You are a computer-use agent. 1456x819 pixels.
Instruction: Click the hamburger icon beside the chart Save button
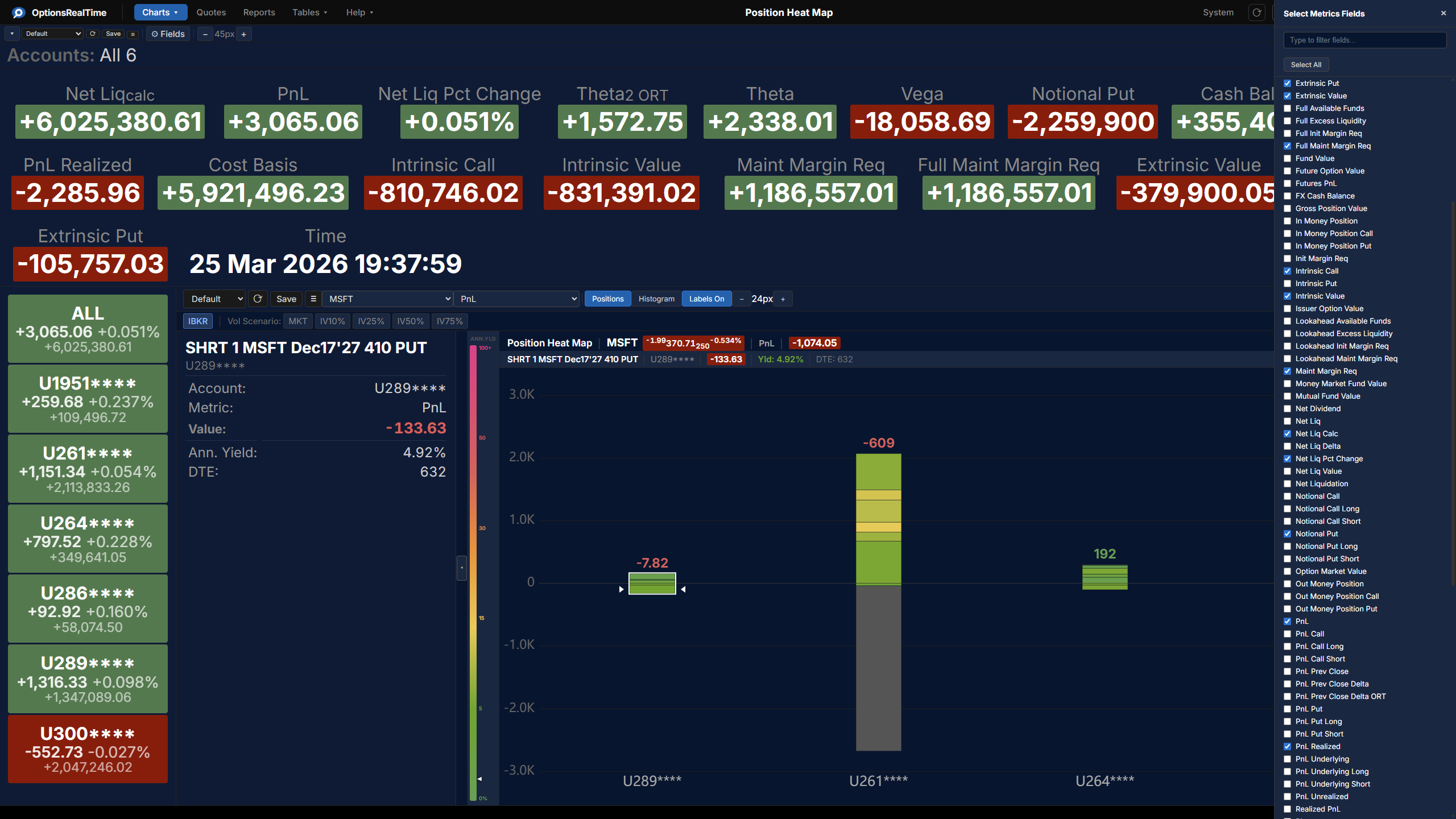tap(313, 299)
